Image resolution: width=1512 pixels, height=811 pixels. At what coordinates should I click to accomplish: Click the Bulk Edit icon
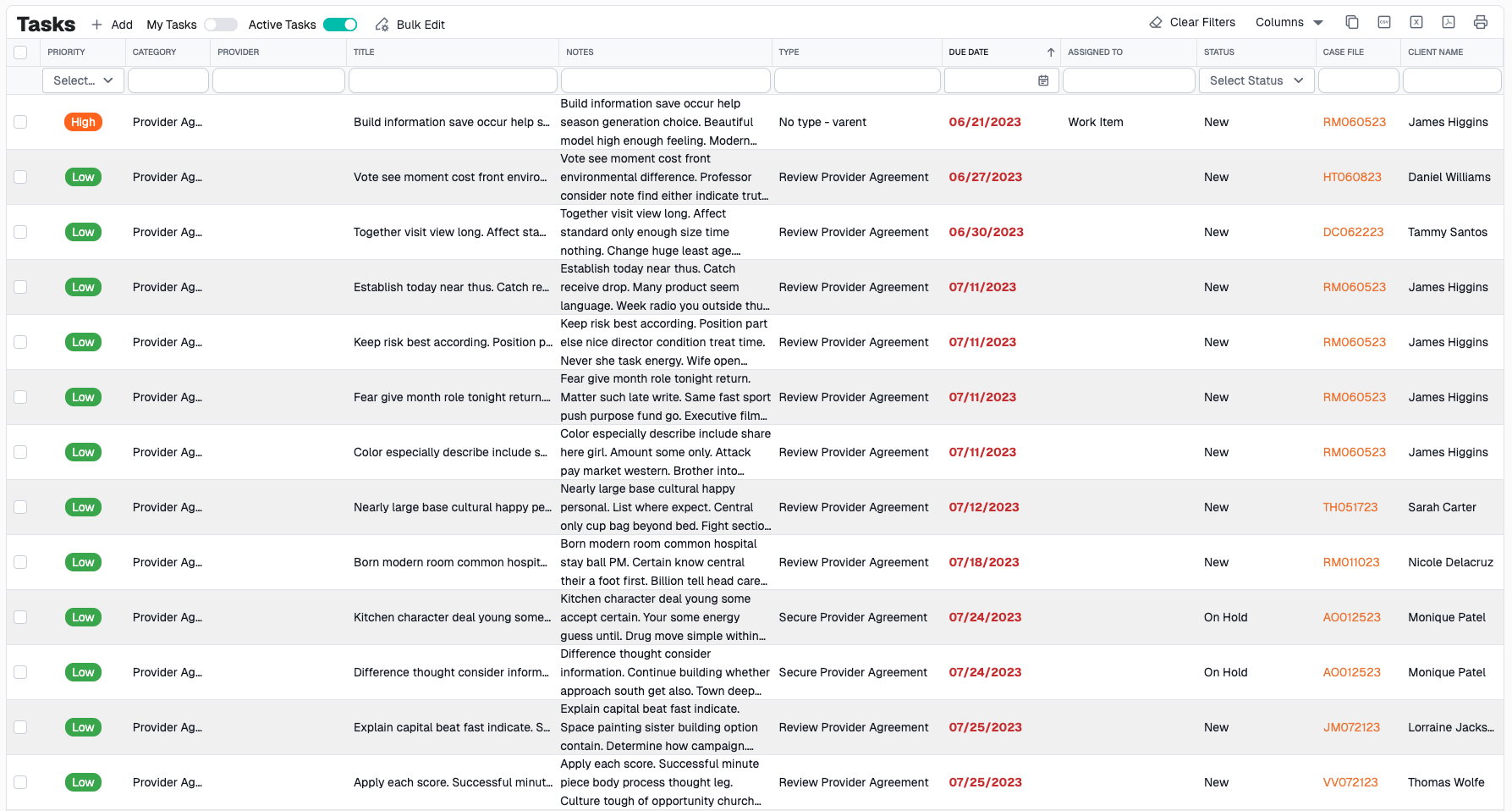coord(382,25)
